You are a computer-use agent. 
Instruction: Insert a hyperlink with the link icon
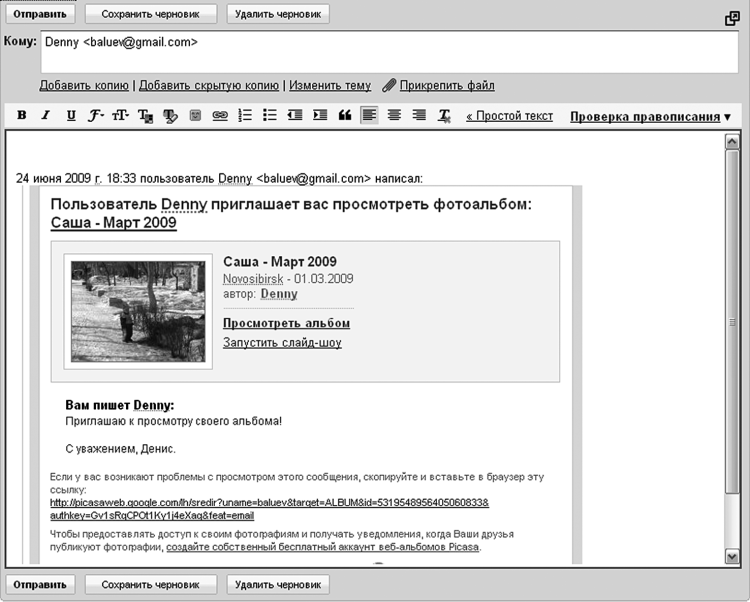pyautogui.click(x=220, y=116)
